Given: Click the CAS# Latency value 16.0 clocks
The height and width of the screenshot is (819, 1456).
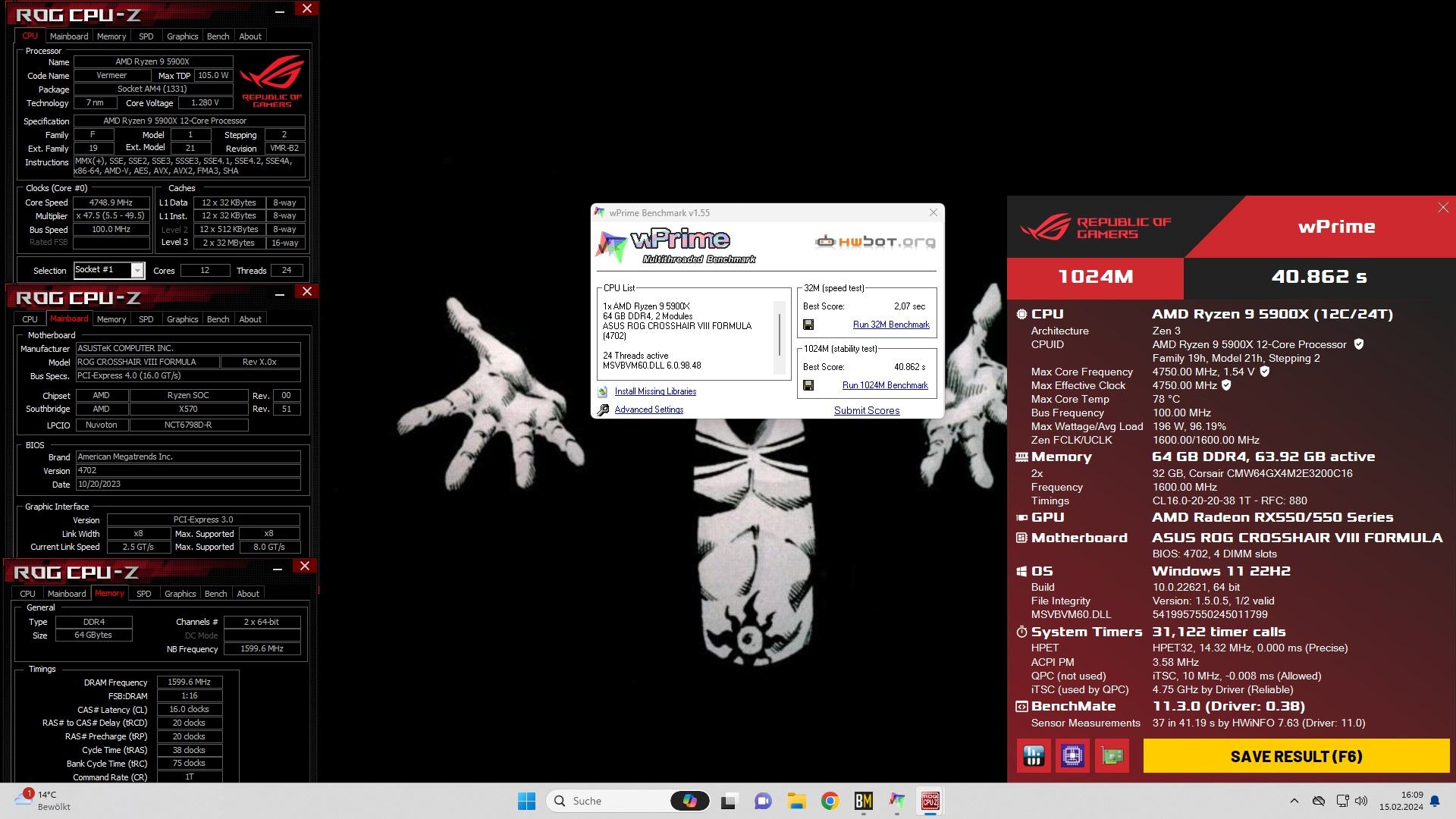Looking at the screenshot, I should tap(190, 709).
